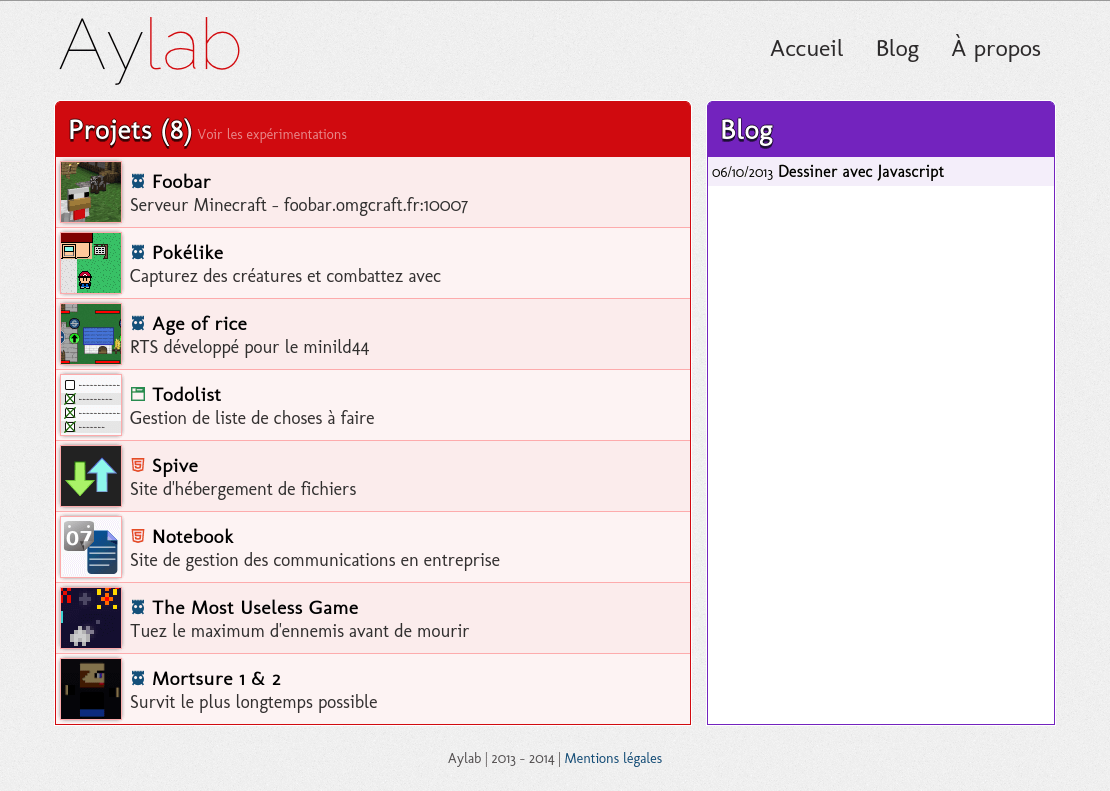Open the Spive arrows thumbnail
Screen dimensions: 1110x791
pyautogui.click(x=91, y=476)
